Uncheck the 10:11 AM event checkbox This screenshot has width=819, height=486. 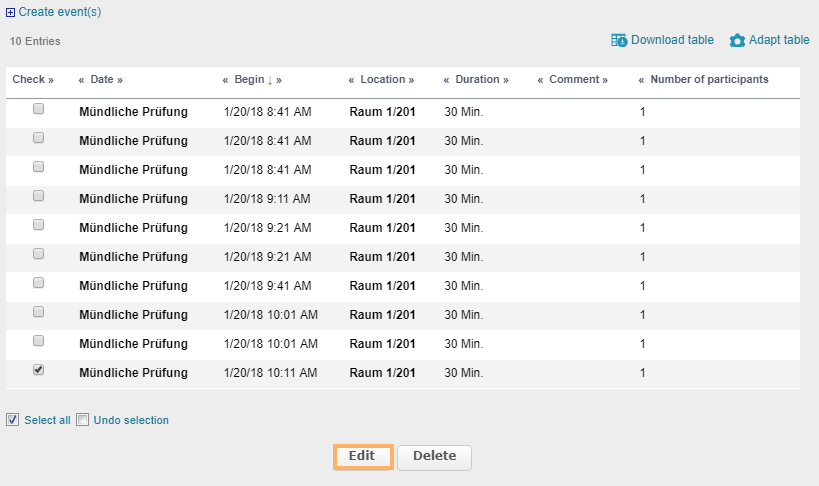[39, 370]
